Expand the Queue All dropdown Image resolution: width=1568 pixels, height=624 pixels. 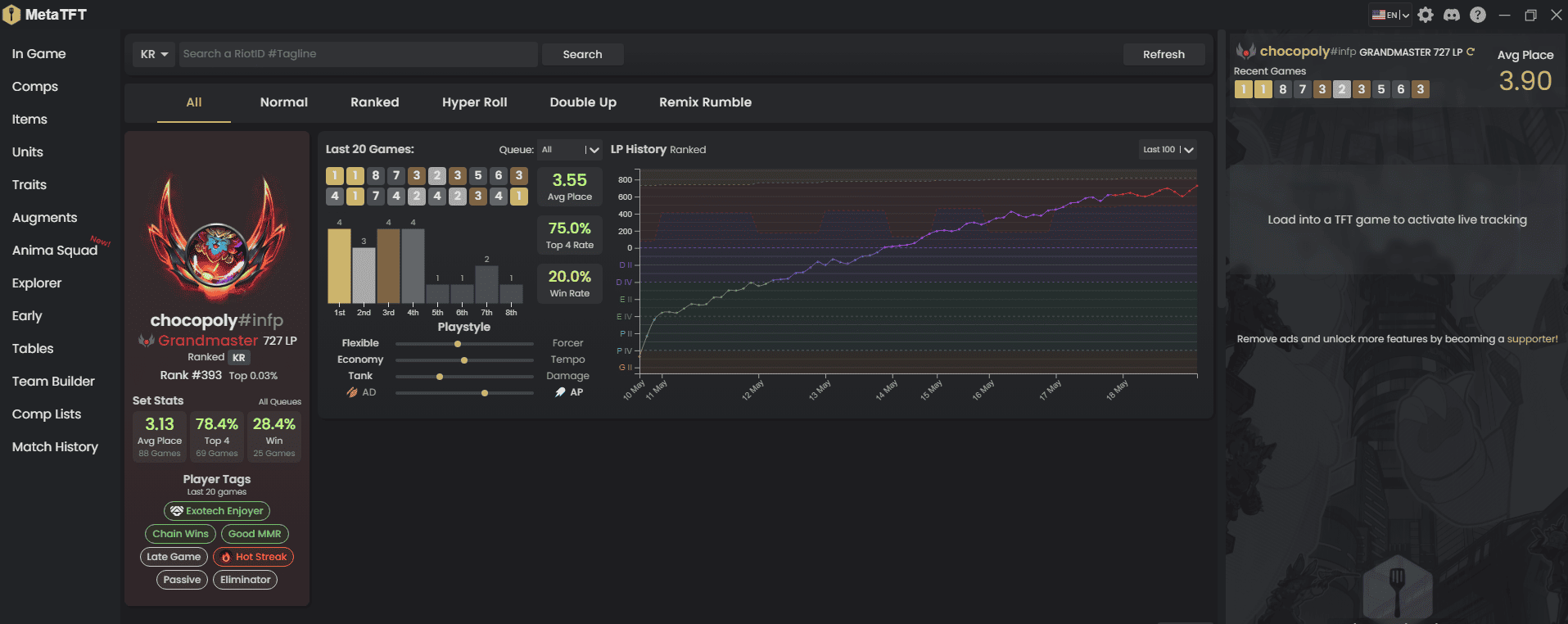tap(570, 150)
